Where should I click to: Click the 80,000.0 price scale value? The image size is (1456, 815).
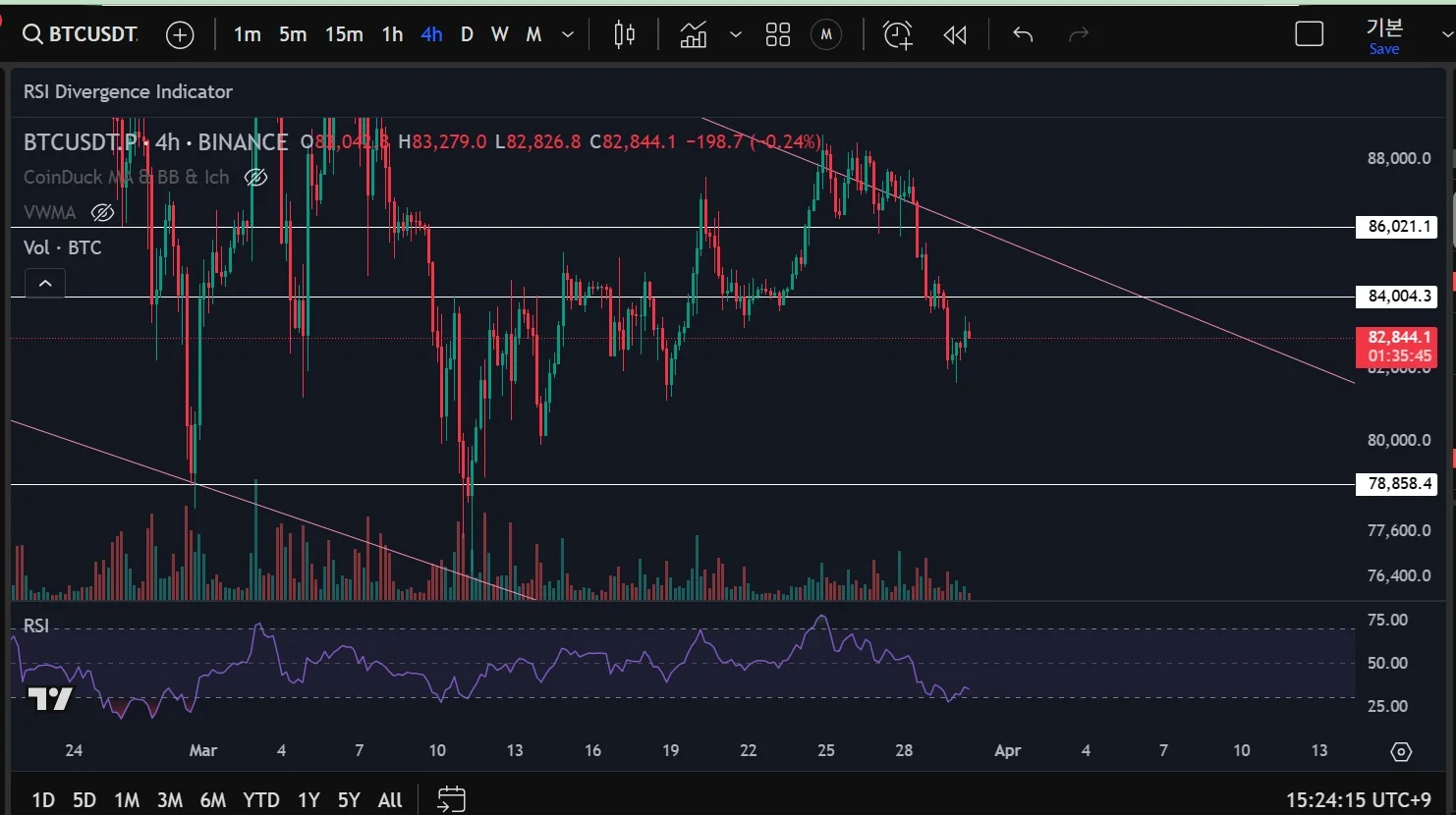[1399, 440]
